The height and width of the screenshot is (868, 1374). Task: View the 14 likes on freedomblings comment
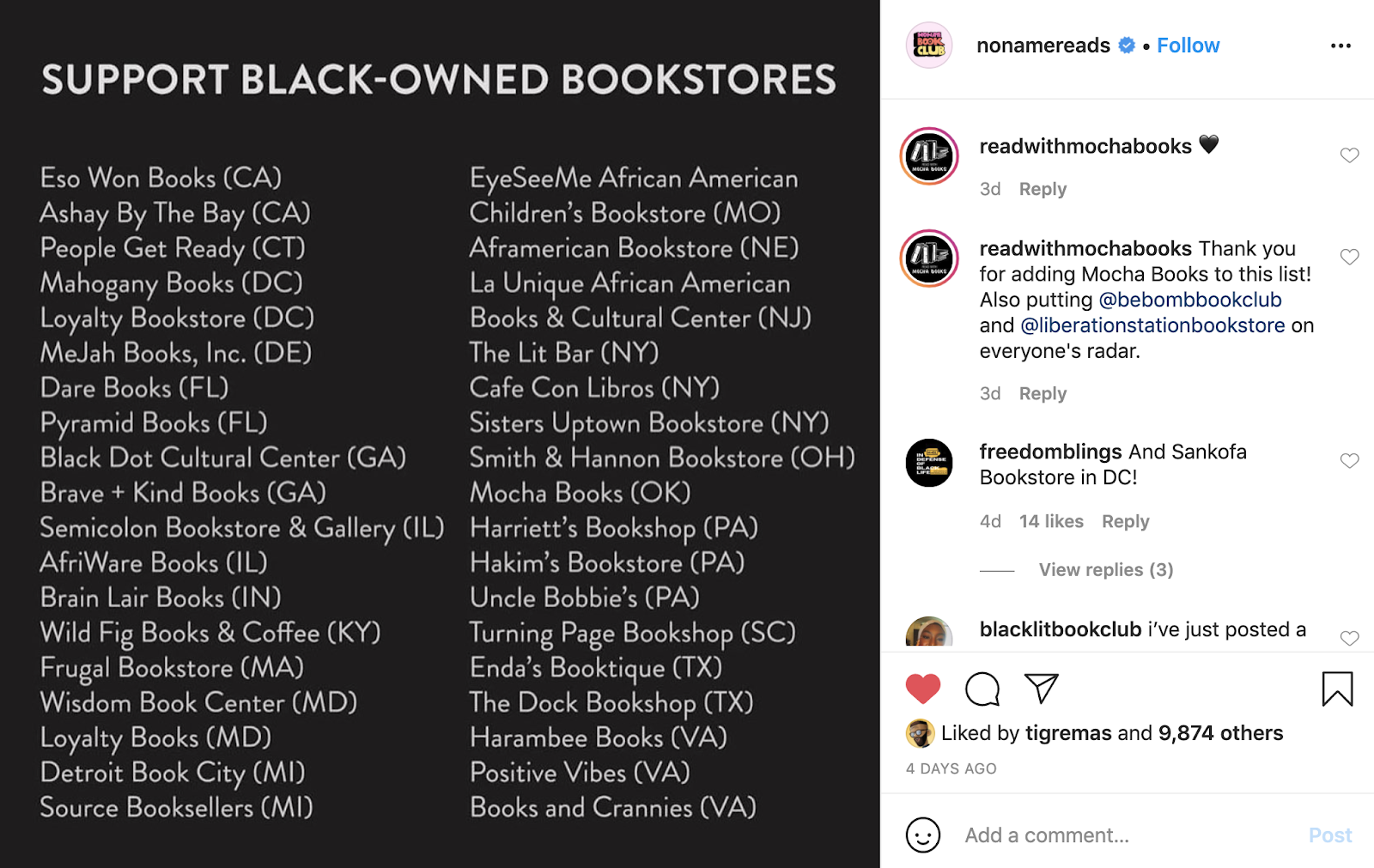coord(1051,521)
